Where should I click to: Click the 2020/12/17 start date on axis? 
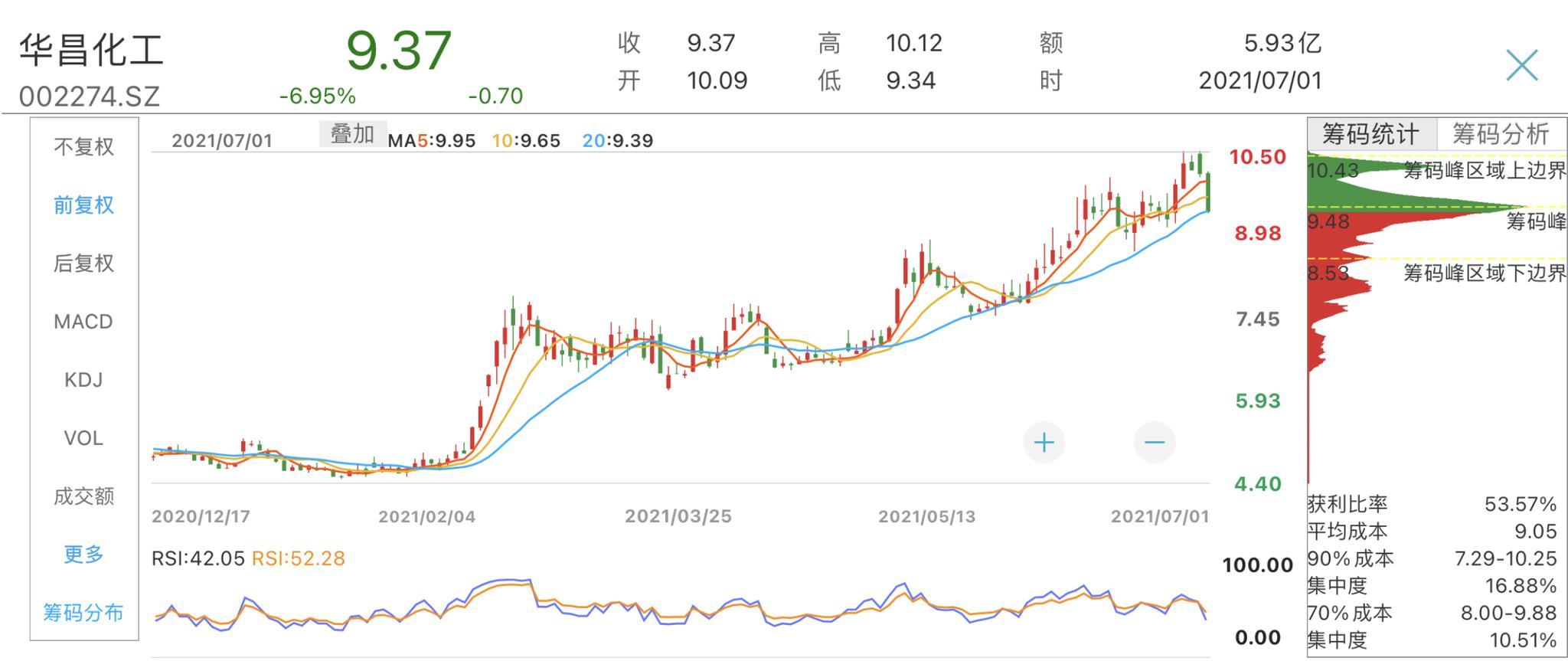(x=201, y=516)
